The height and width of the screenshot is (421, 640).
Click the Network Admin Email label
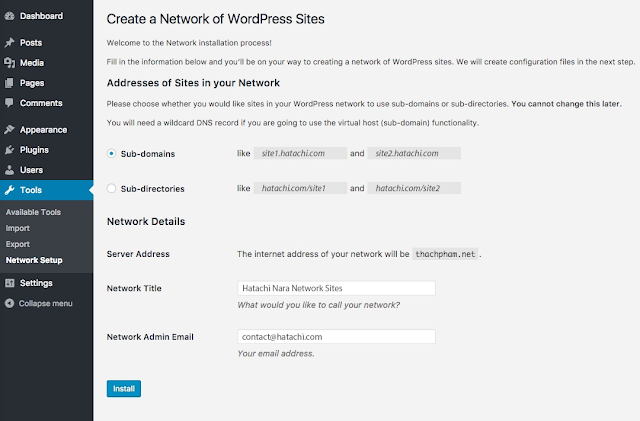(x=150, y=337)
